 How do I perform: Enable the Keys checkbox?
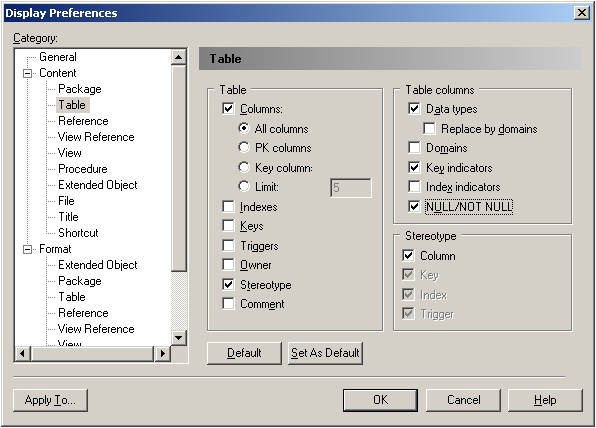228,226
